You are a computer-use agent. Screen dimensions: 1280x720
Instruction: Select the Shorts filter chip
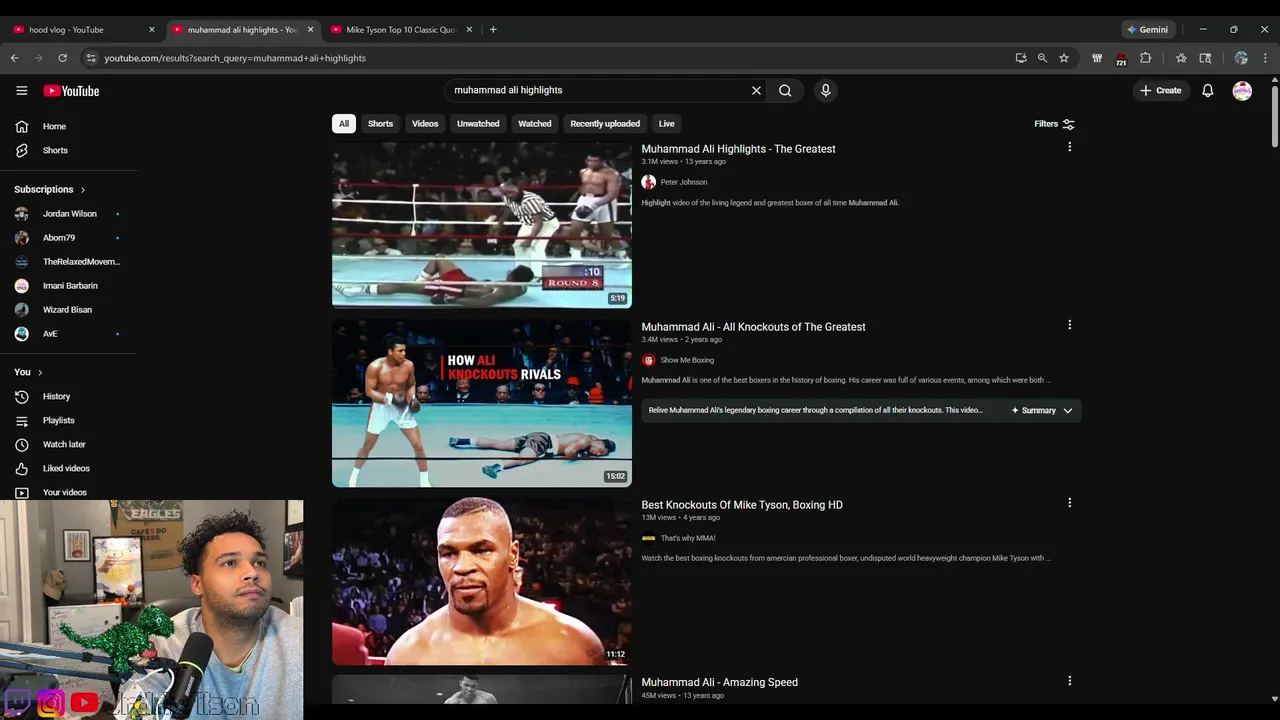tap(380, 124)
